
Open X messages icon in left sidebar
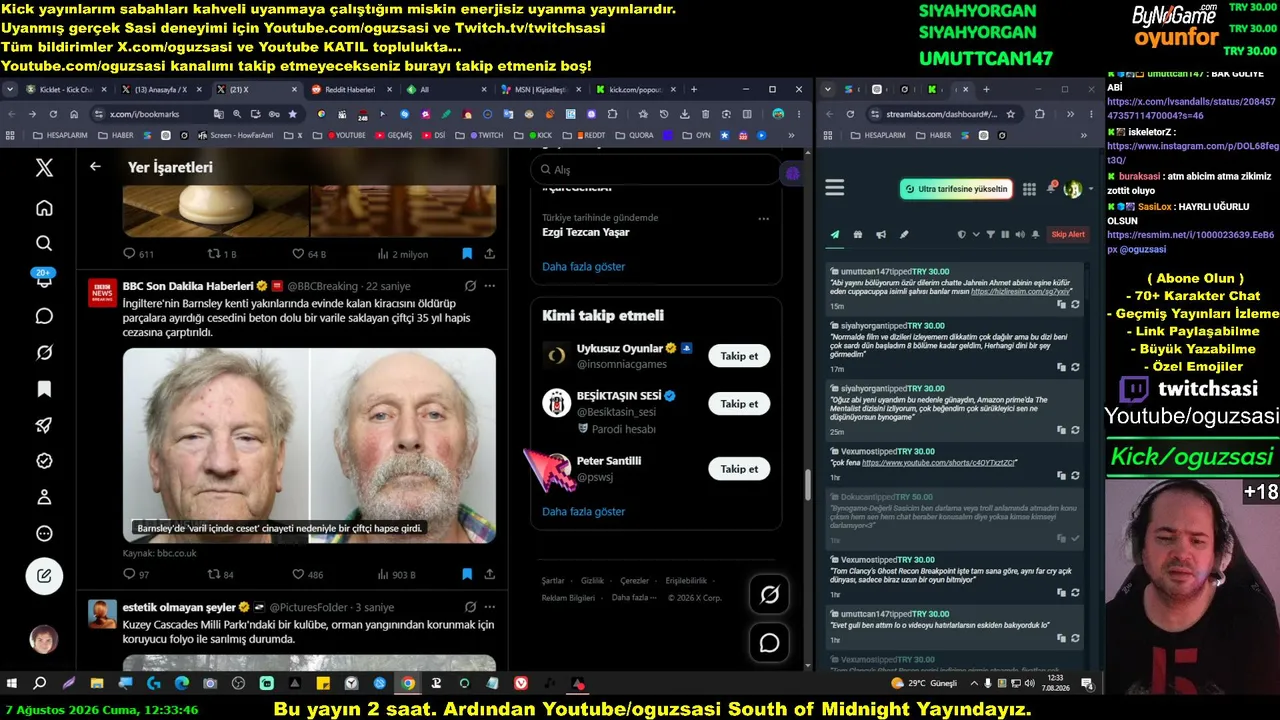(x=44, y=316)
